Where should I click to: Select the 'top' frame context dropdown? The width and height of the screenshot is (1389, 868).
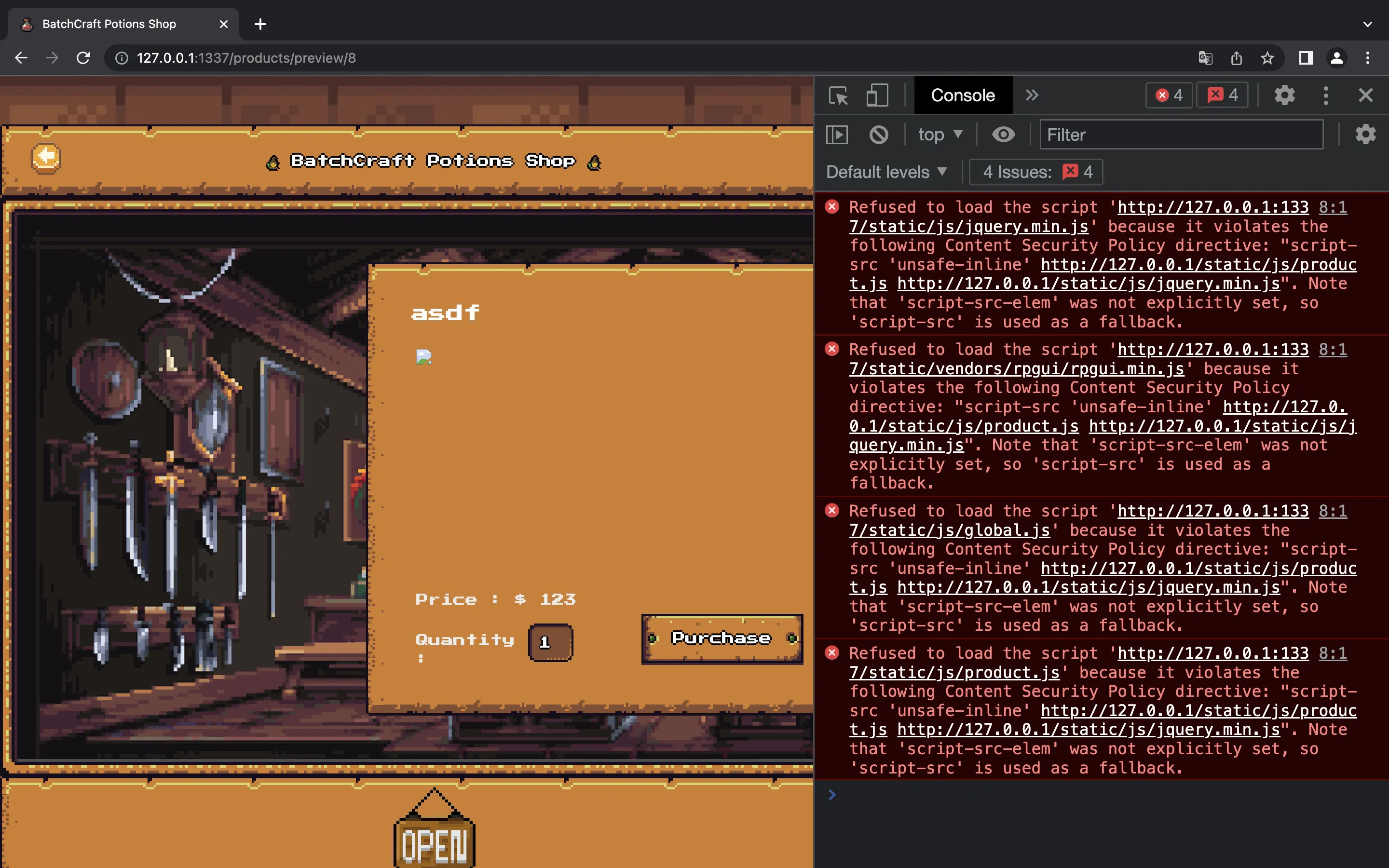(940, 134)
